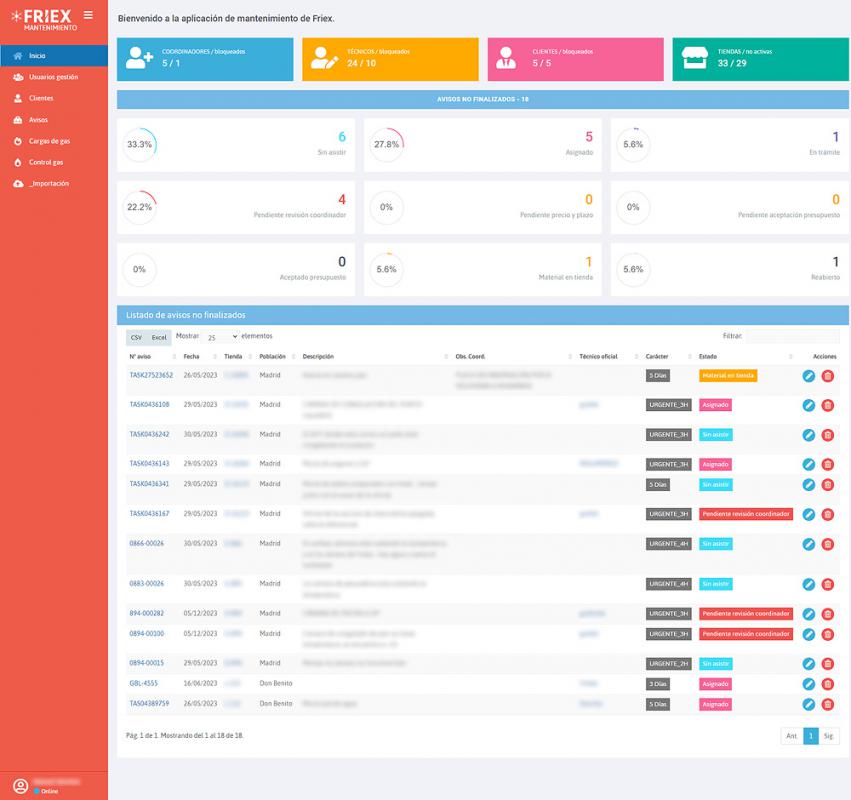Delete aviso TASK27523652 with trash icon
The image size is (851, 800).
828,376
